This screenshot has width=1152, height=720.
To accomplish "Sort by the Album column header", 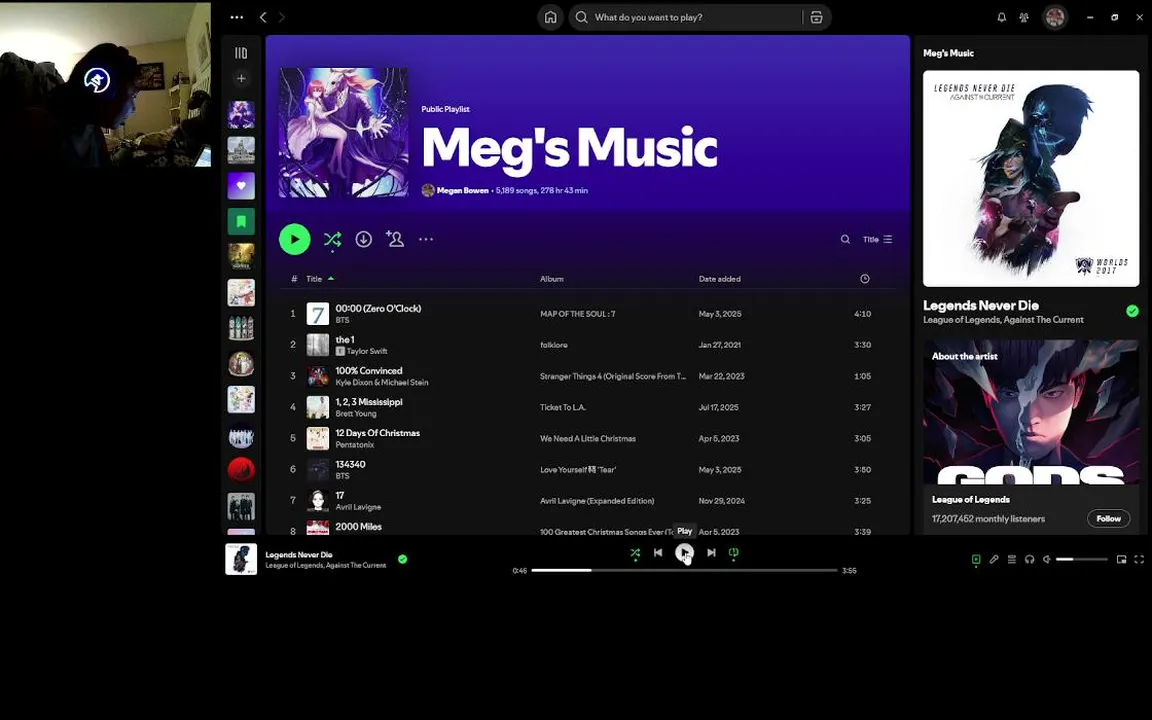I will [552, 278].
